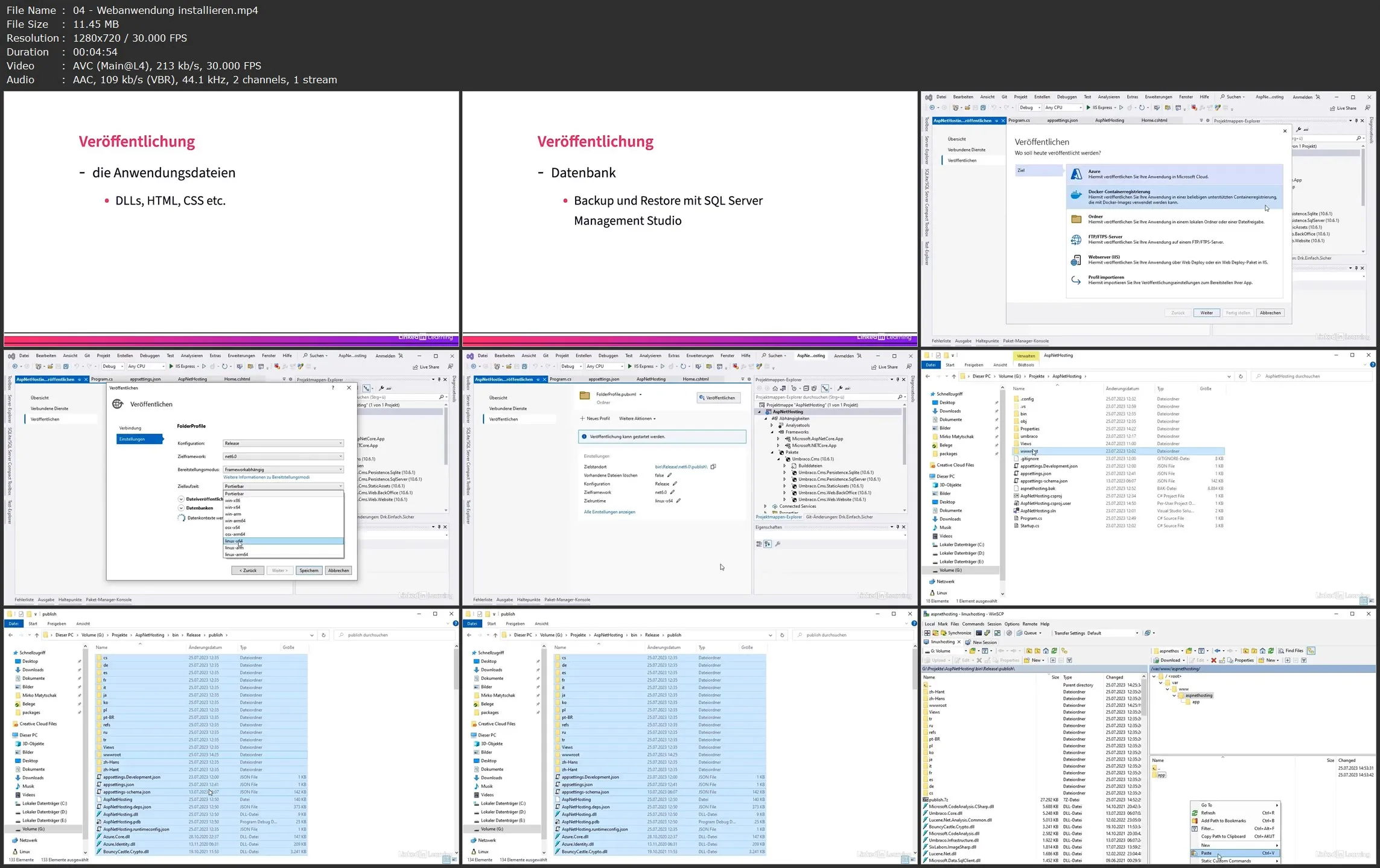The height and width of the screenshot is (868, 1380).
Task: Click the Queue button in WinSCP
Action: pos(1029,633)
